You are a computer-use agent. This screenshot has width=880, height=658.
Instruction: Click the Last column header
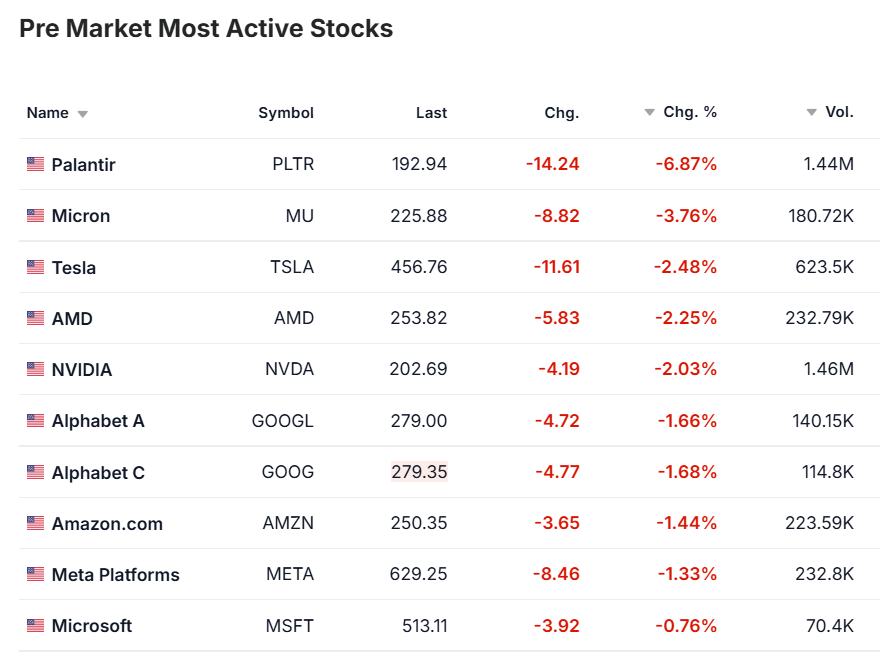tap(431, 113)
